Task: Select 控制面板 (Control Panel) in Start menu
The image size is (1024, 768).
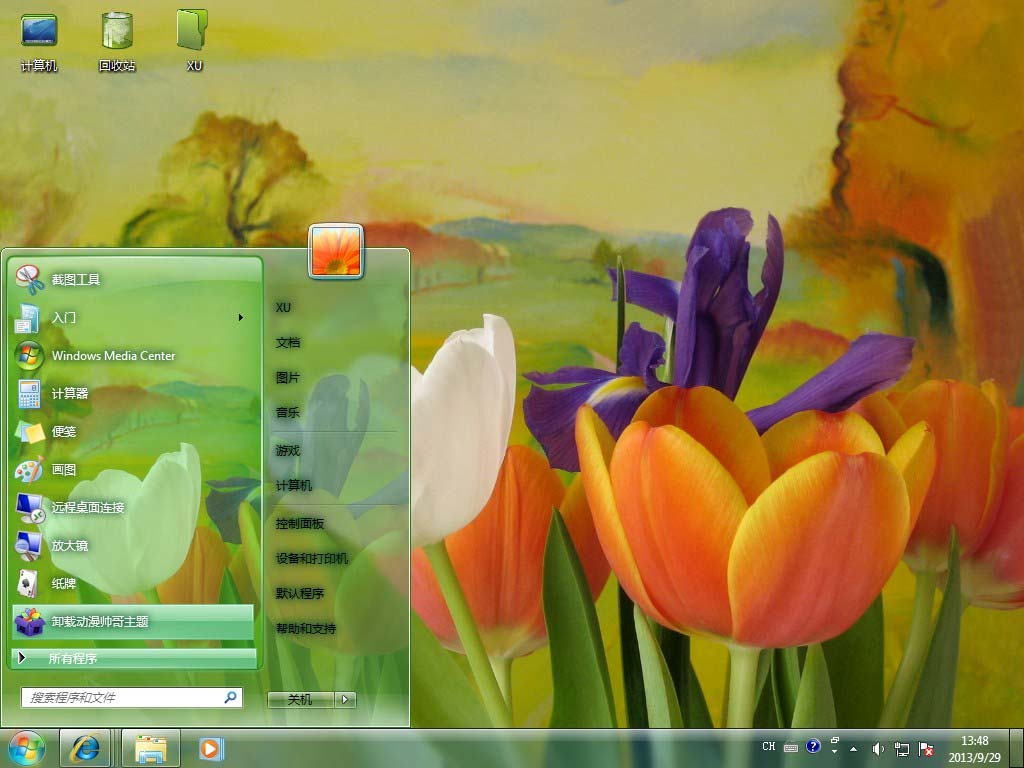Action: coord(300,524)
